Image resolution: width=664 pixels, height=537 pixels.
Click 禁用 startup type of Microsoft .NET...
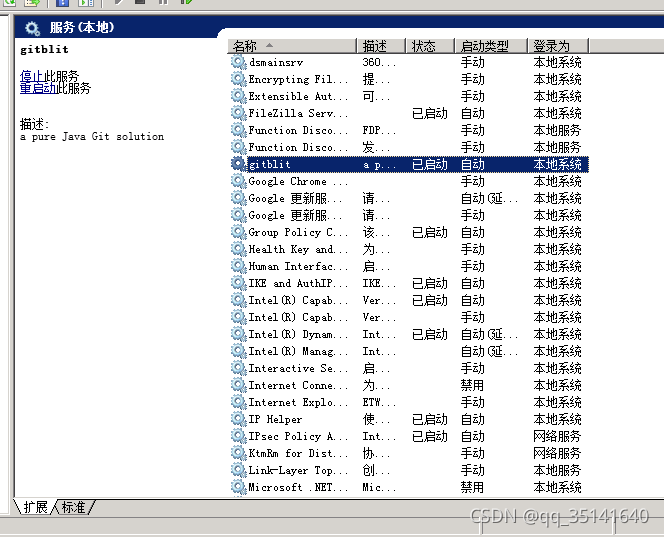(472, 487)
